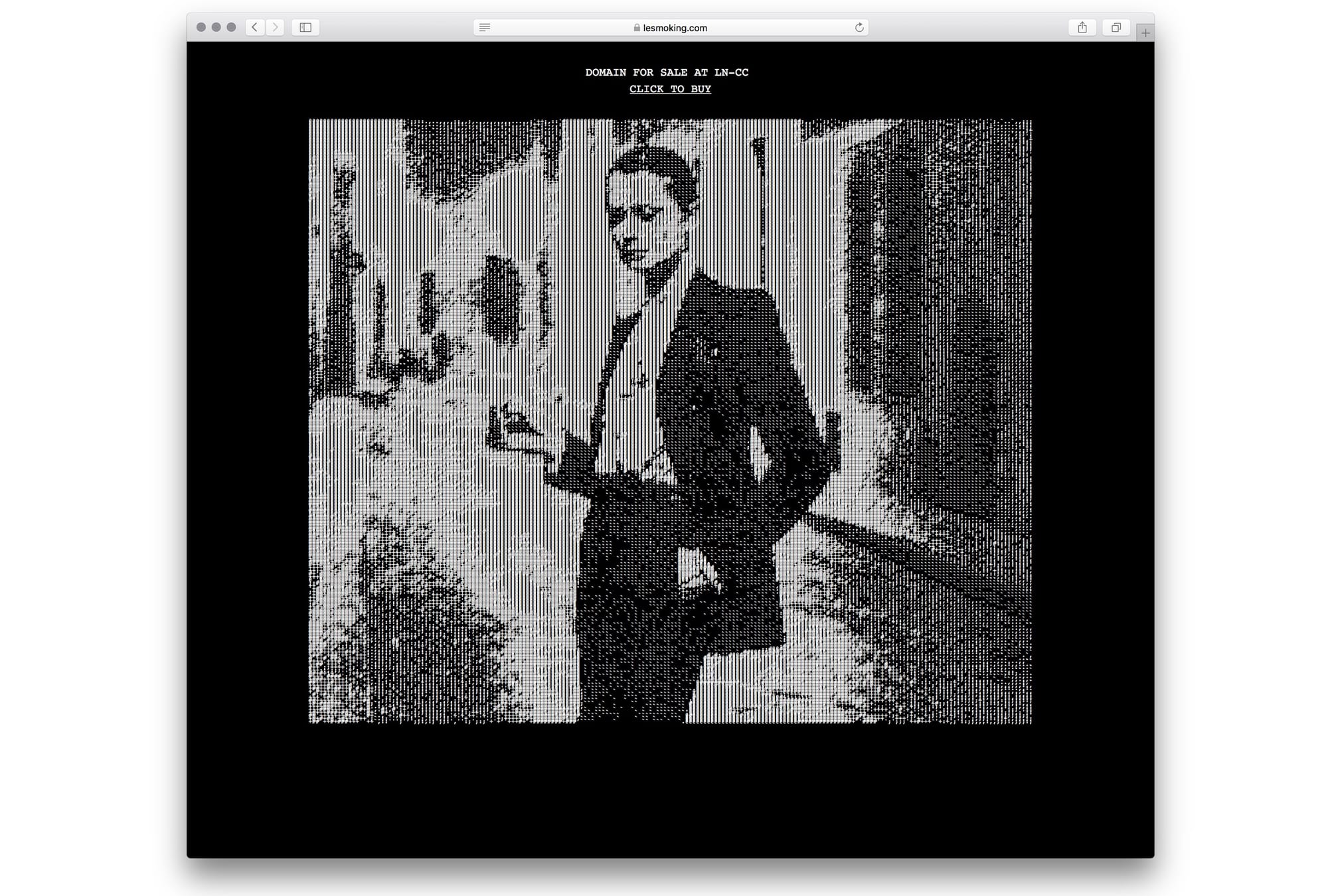The height and width of the screenshot is (896, 1328).
Task: Click the lesmoking.com address field
Action: coord(675,28)
